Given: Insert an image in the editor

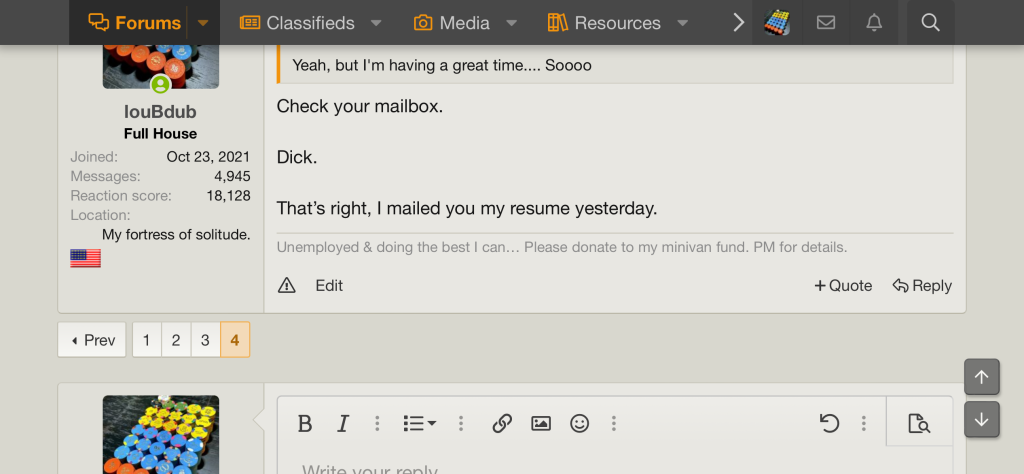Looking at the screenshot, I should (541, 423).
